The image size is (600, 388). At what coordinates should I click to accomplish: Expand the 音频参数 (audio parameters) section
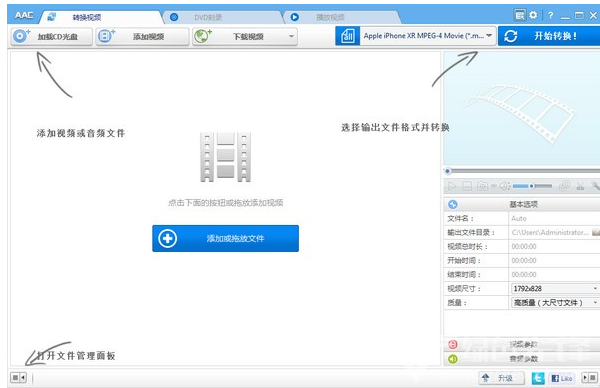point(522,359)
